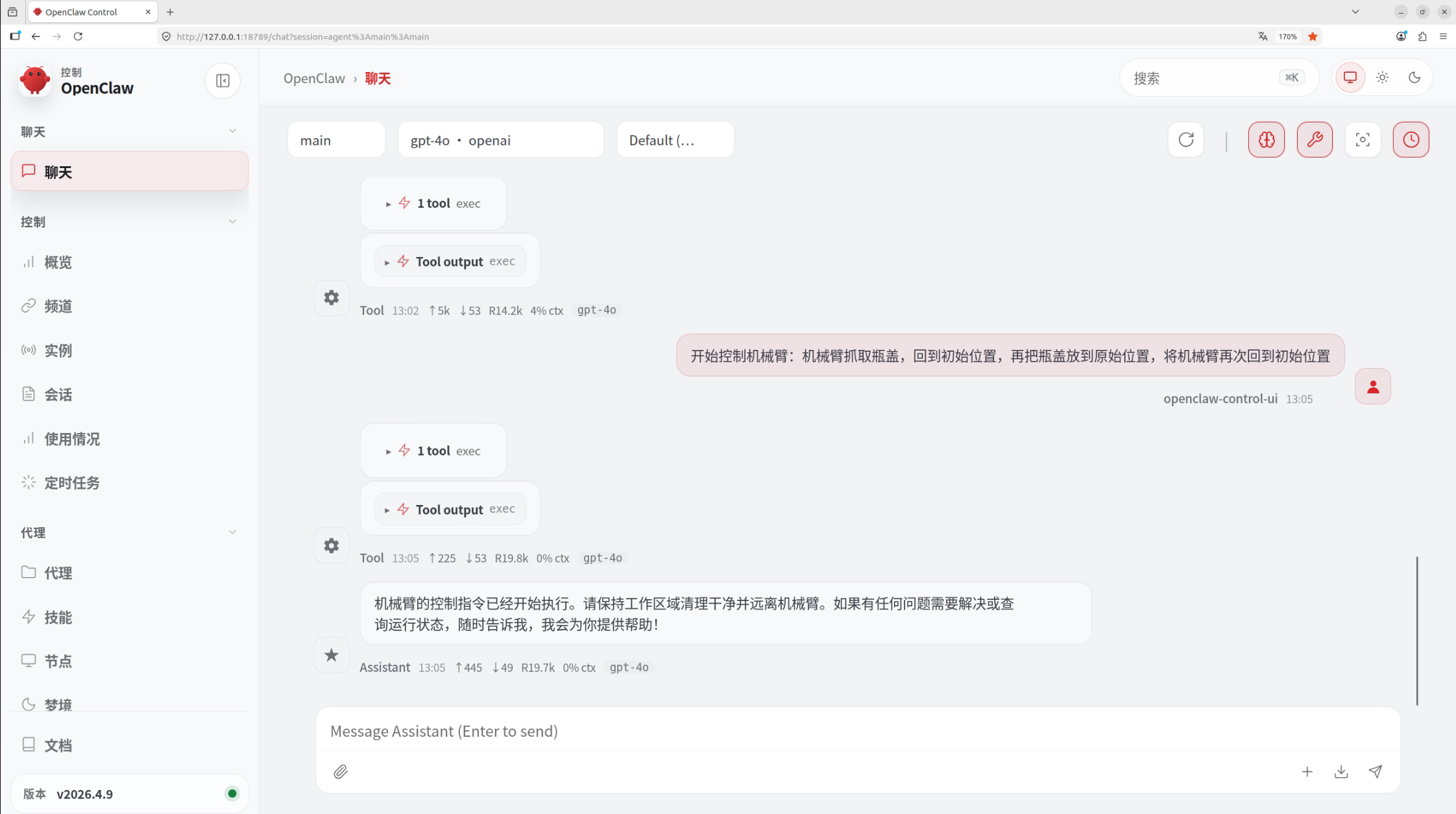Open 使用情况 in the sidebar

(x=71, y=439)
